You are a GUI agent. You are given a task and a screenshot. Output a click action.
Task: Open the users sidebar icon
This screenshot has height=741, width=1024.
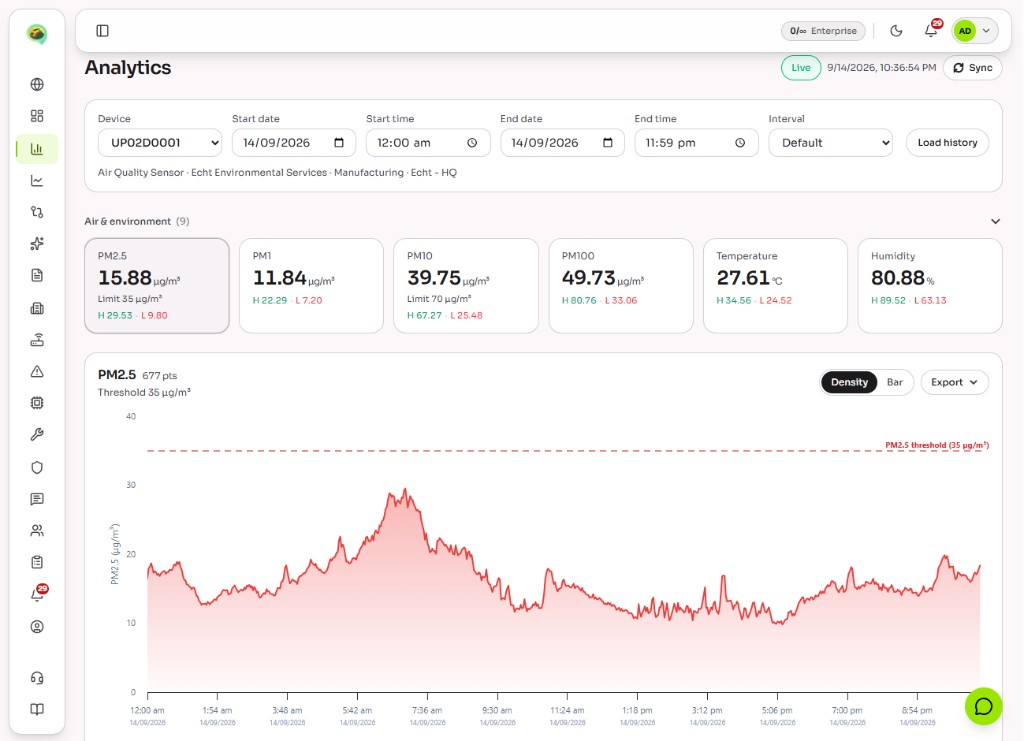click(x=37, y=531)
